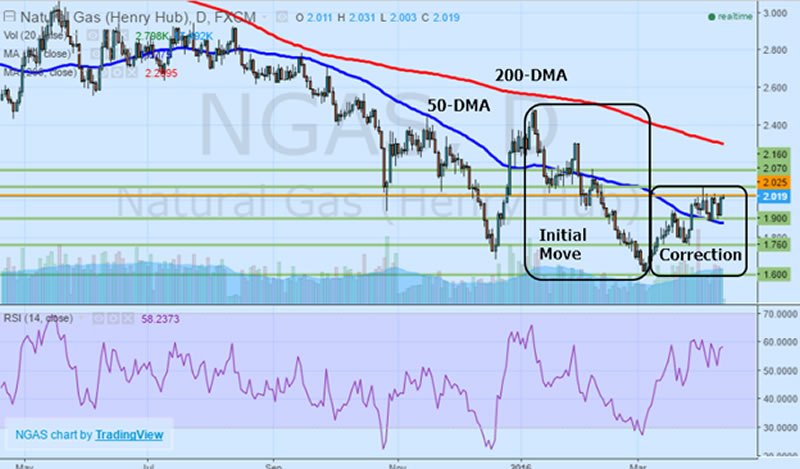Image resolution: width=800 pixels, height=469 pixels.
Task: Select the 2.160 green price label
Action: tap(774, 154)
